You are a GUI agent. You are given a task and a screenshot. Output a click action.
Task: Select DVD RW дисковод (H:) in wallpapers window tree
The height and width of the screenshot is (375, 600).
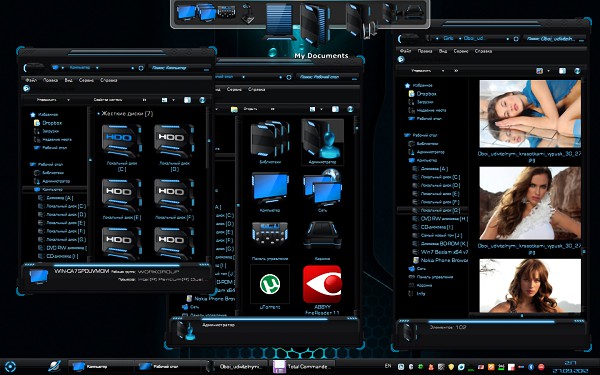(440, 219)
